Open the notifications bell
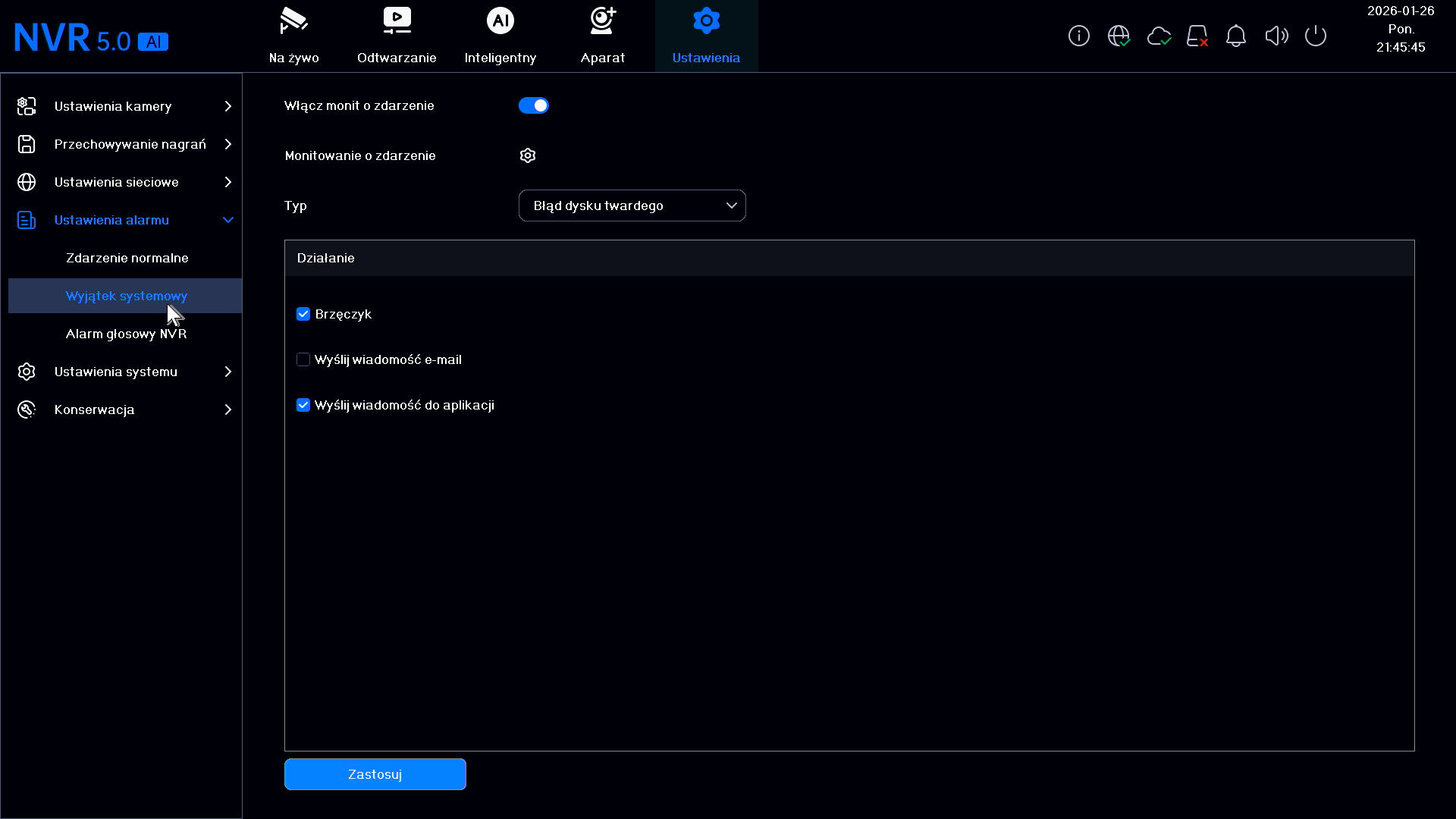 1236,36
